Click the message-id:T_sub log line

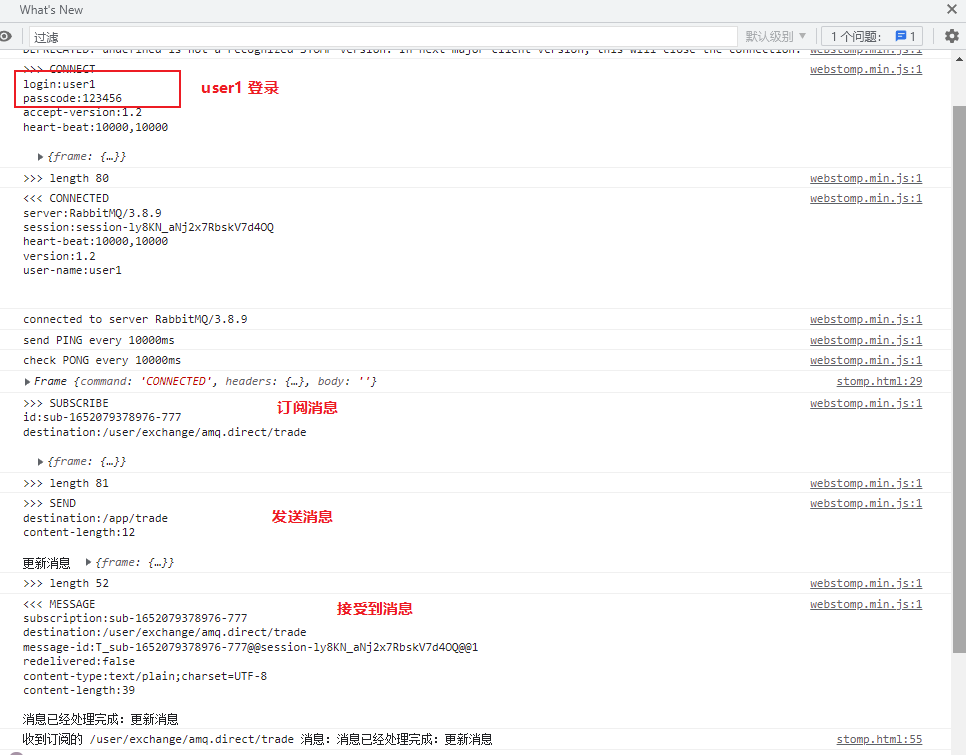click(250, 647)
